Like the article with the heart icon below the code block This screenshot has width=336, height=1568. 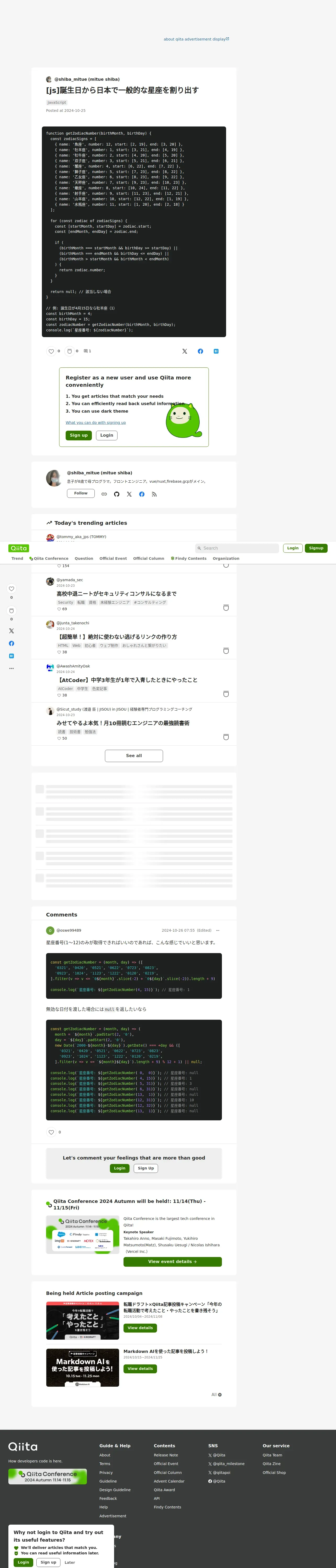(51, 351)
